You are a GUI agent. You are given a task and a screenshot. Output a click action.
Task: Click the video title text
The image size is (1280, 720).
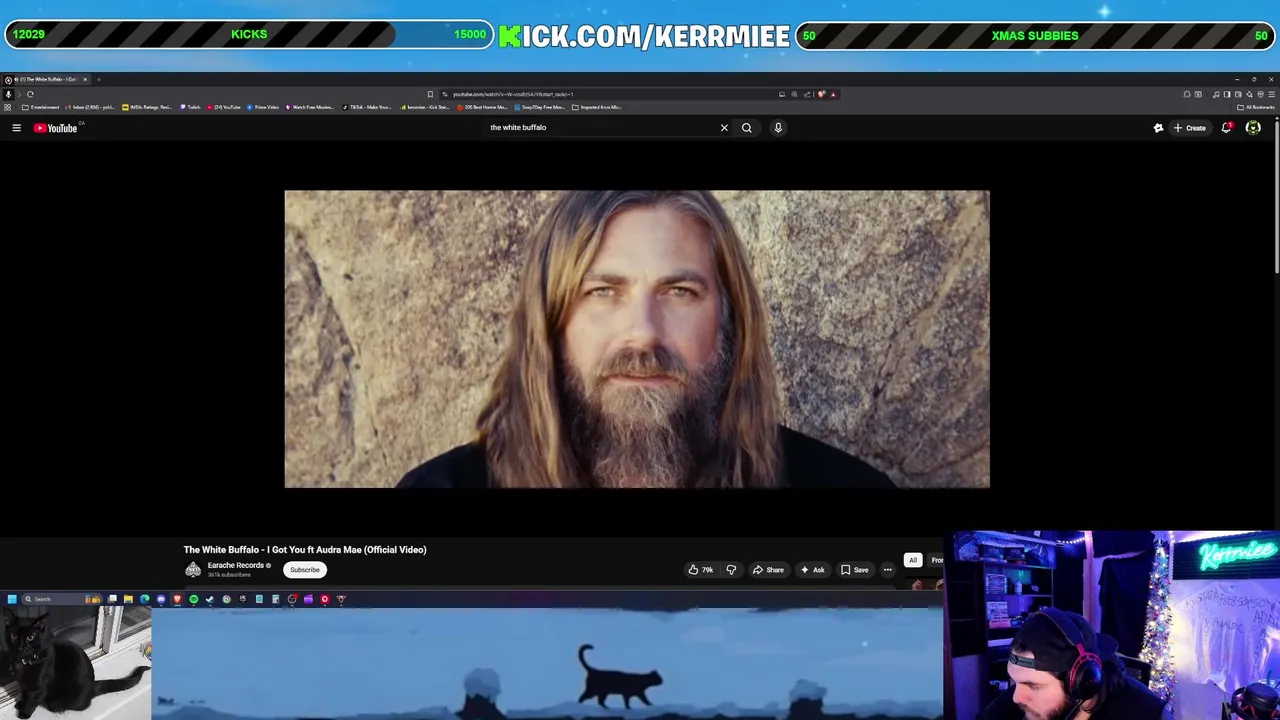(x=305, y=549)
